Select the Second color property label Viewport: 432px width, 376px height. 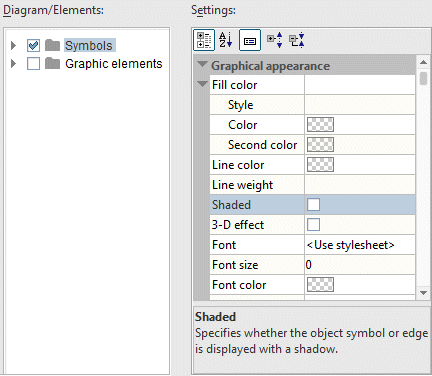click(262, 145)
